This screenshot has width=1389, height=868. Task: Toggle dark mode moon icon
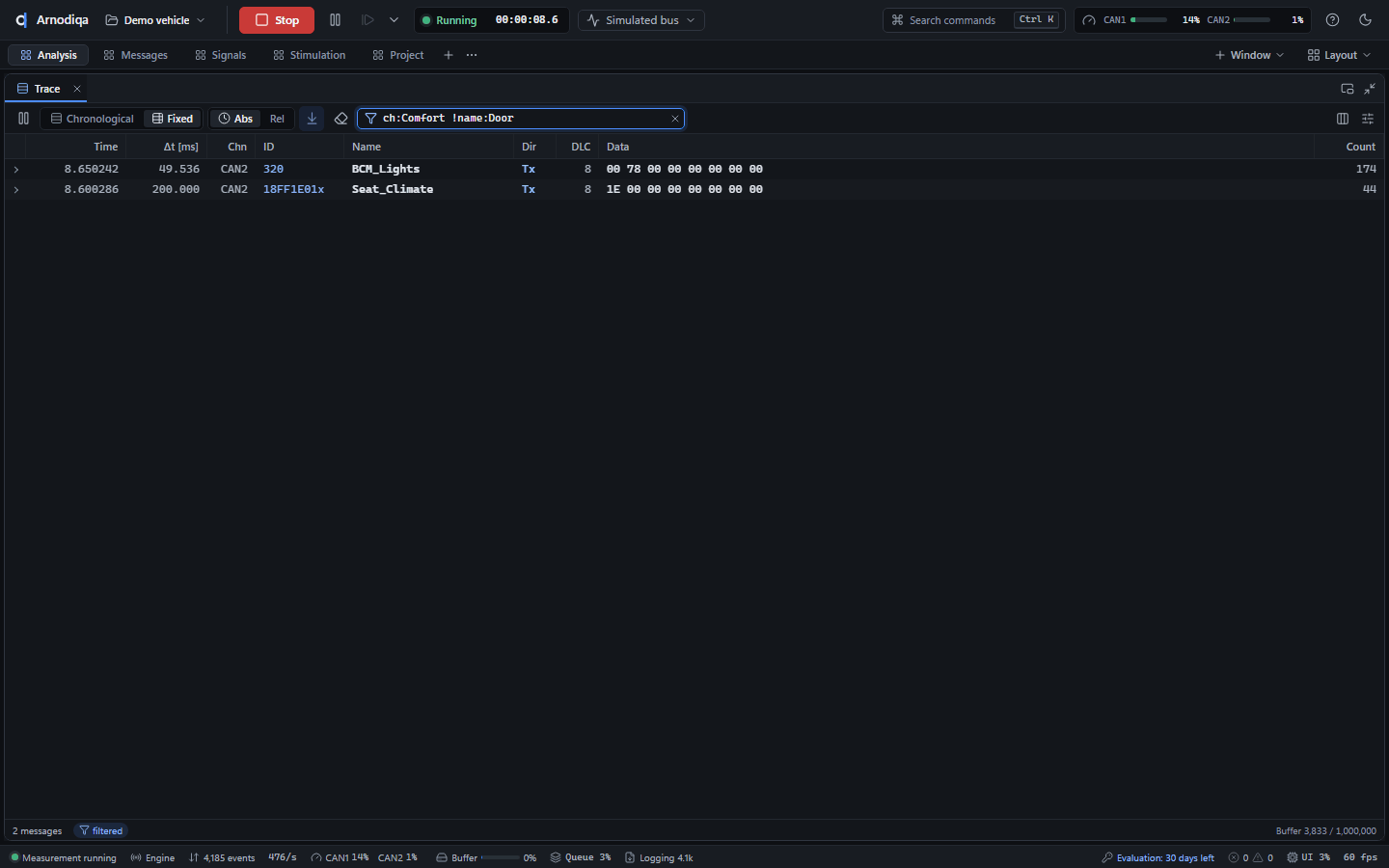pyautogui.click(x=1365, y=20)
